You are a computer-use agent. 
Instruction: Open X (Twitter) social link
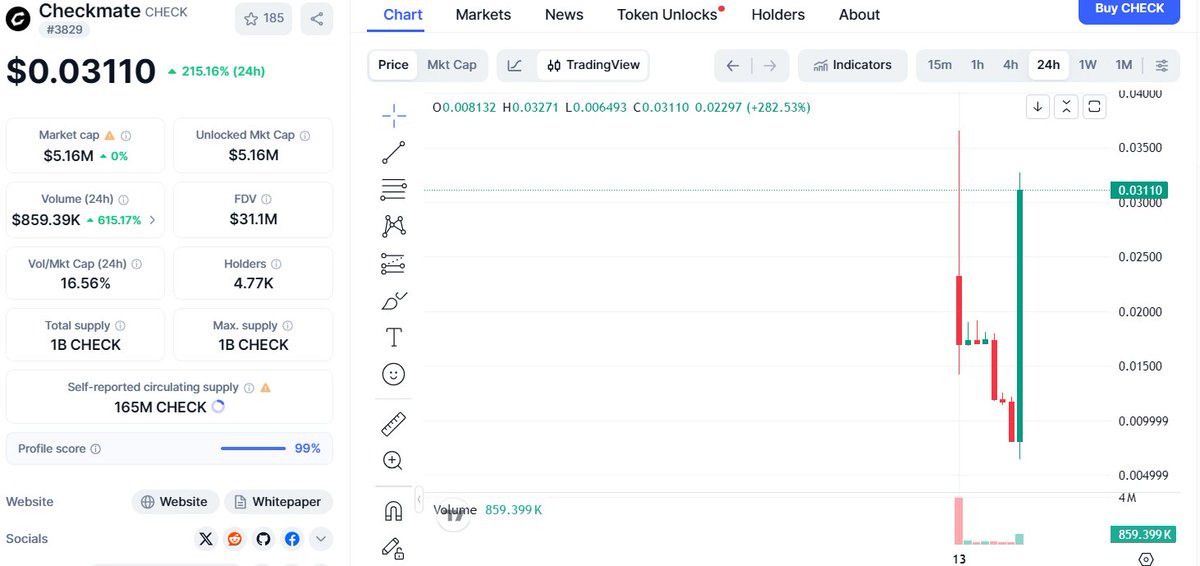[x=206, y=539]
